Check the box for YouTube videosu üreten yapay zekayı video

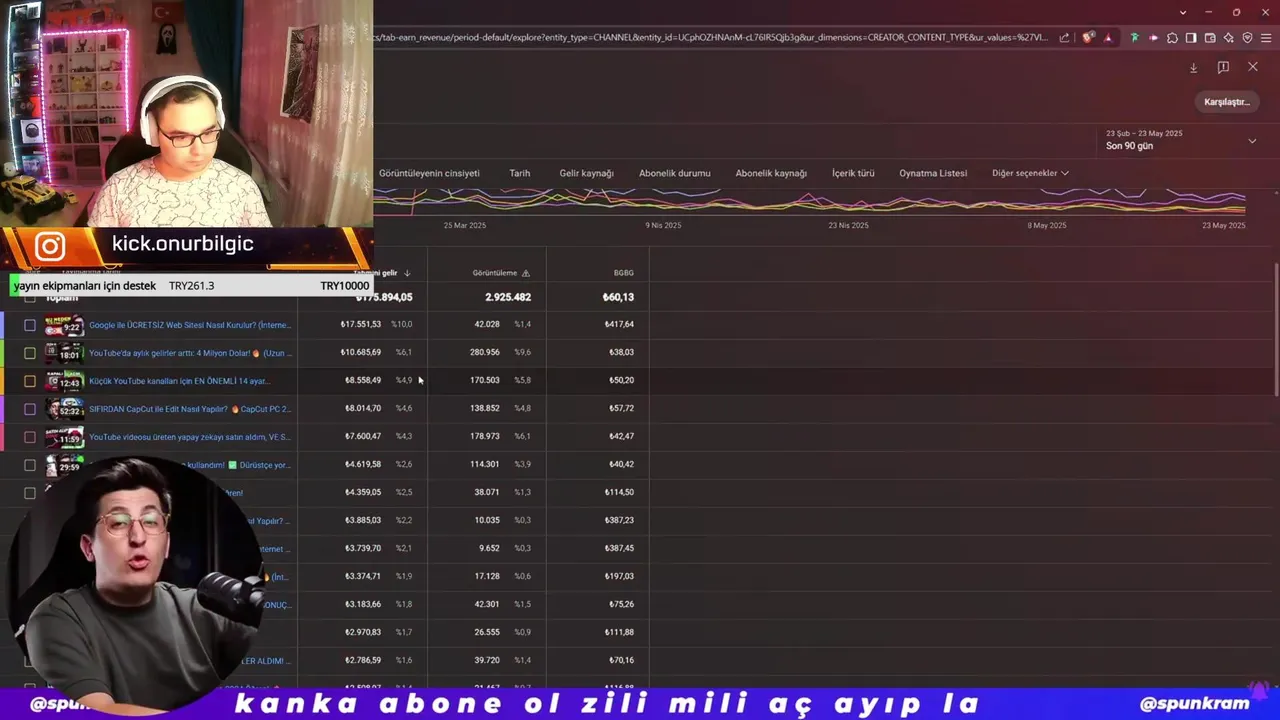pos(30,437)
